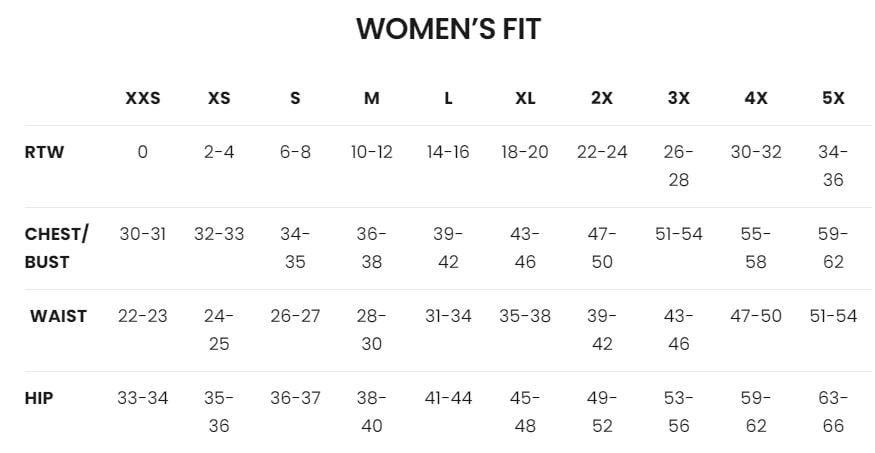This screenshot has width=875, height=453.
Task: Select the XS size column header
Action: pos(219,98)
